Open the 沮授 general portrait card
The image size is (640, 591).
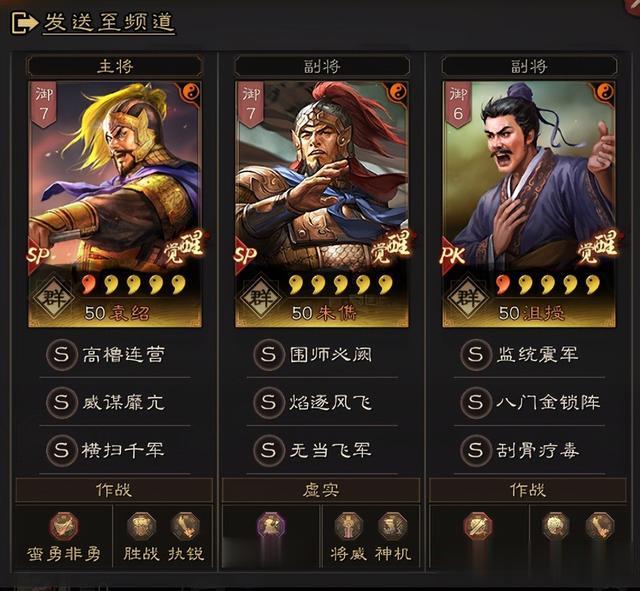pyautogui.click(x=529, y=204)
